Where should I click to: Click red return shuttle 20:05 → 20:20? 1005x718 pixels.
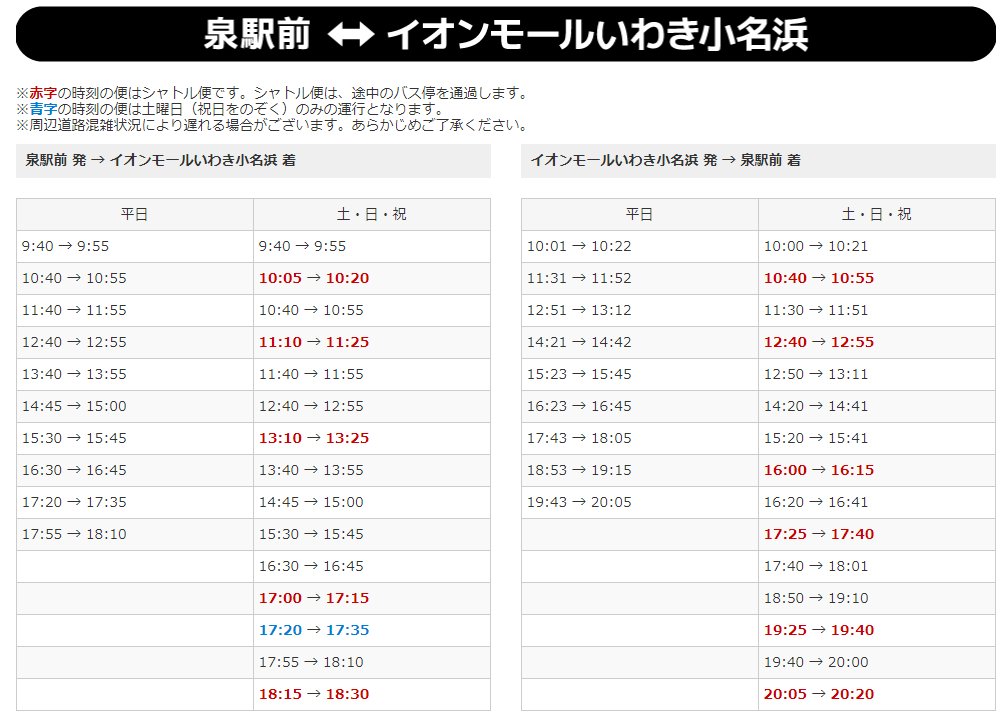coord(819,694)
